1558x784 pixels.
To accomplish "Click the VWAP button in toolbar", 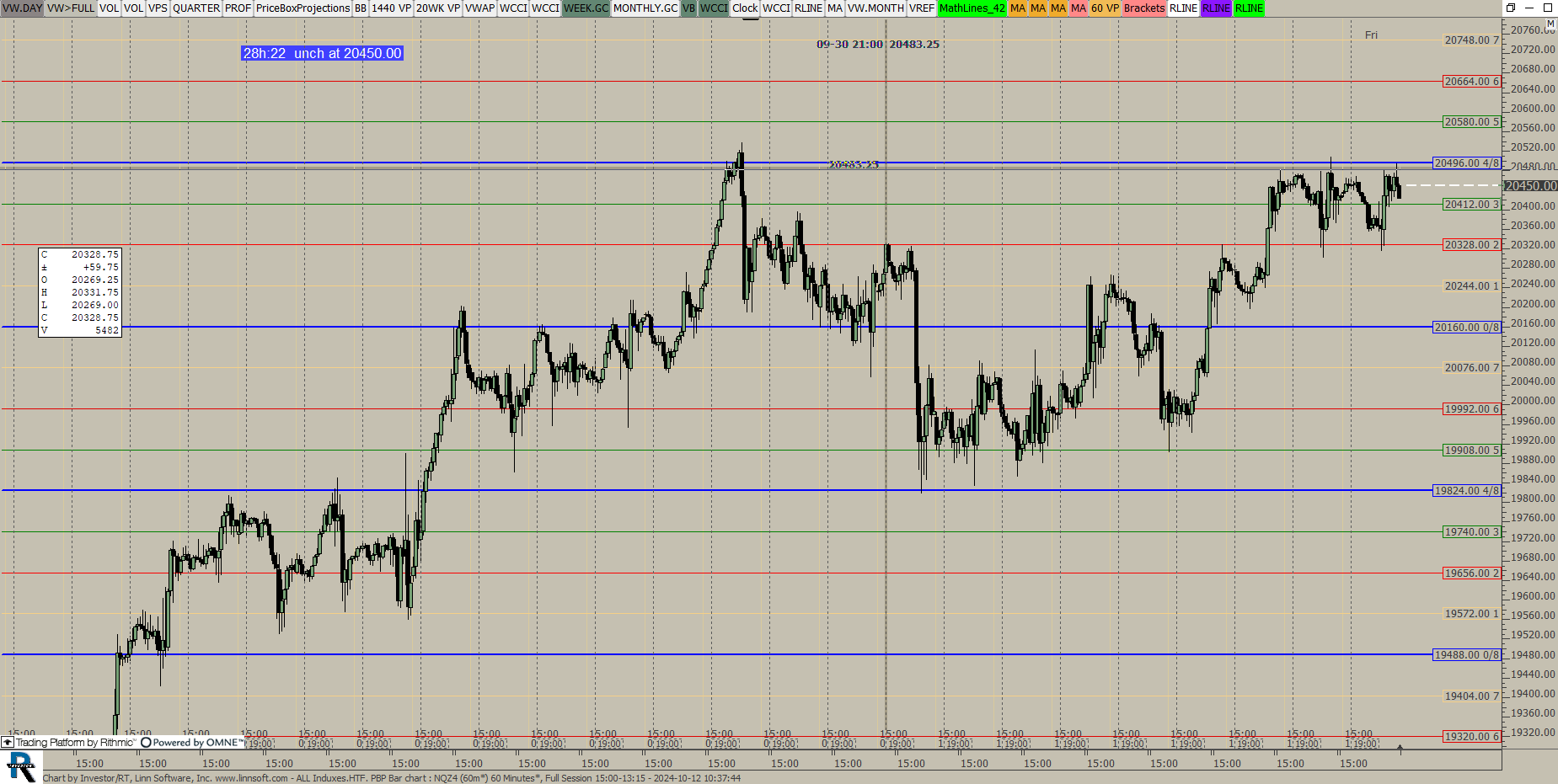I will click(479, 8).
